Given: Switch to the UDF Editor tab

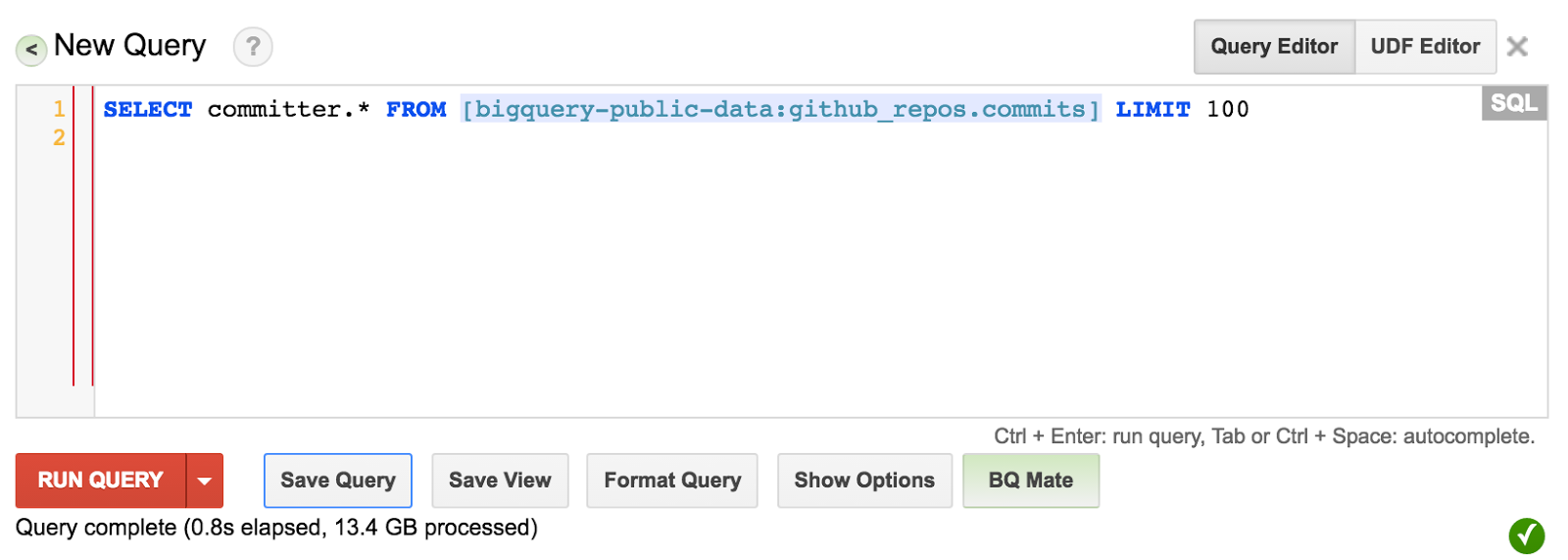Looking at the screenshot, I should 1425,46.
